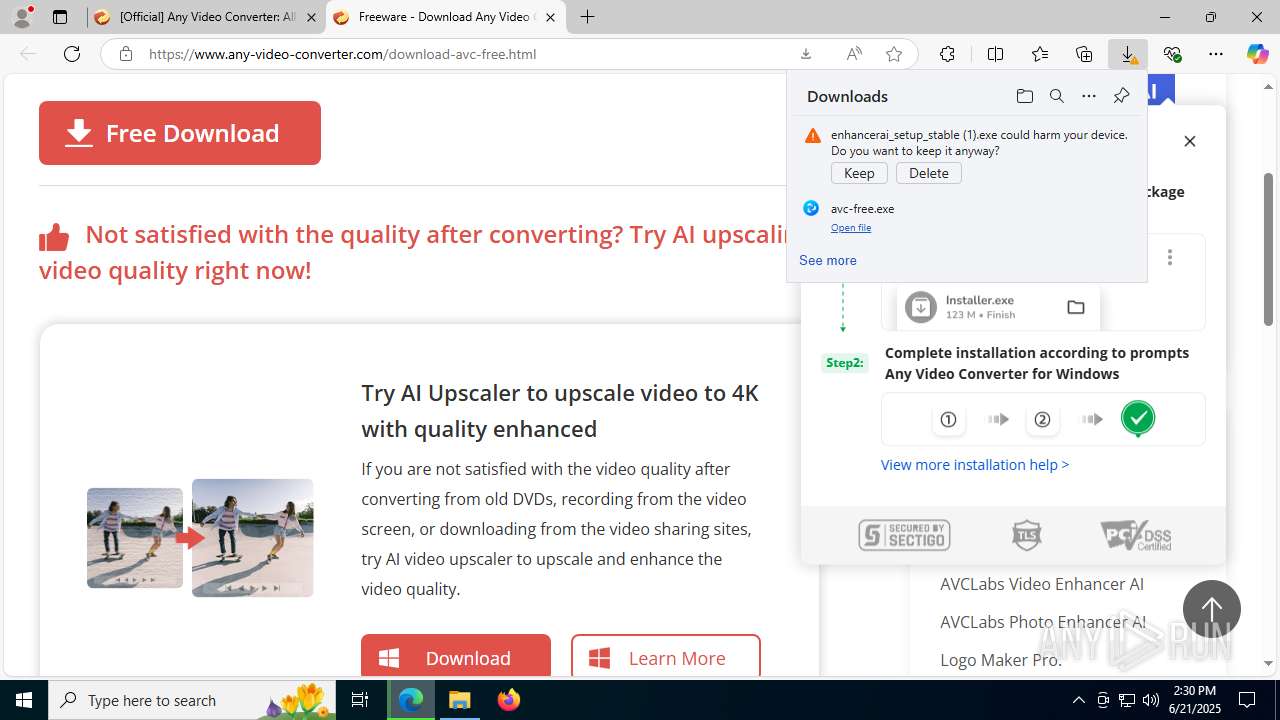The image size is (1280, 720).
Task: Click the scroll-to-top arrow button
Action: pyautogui.click(x=1212, y=609)
